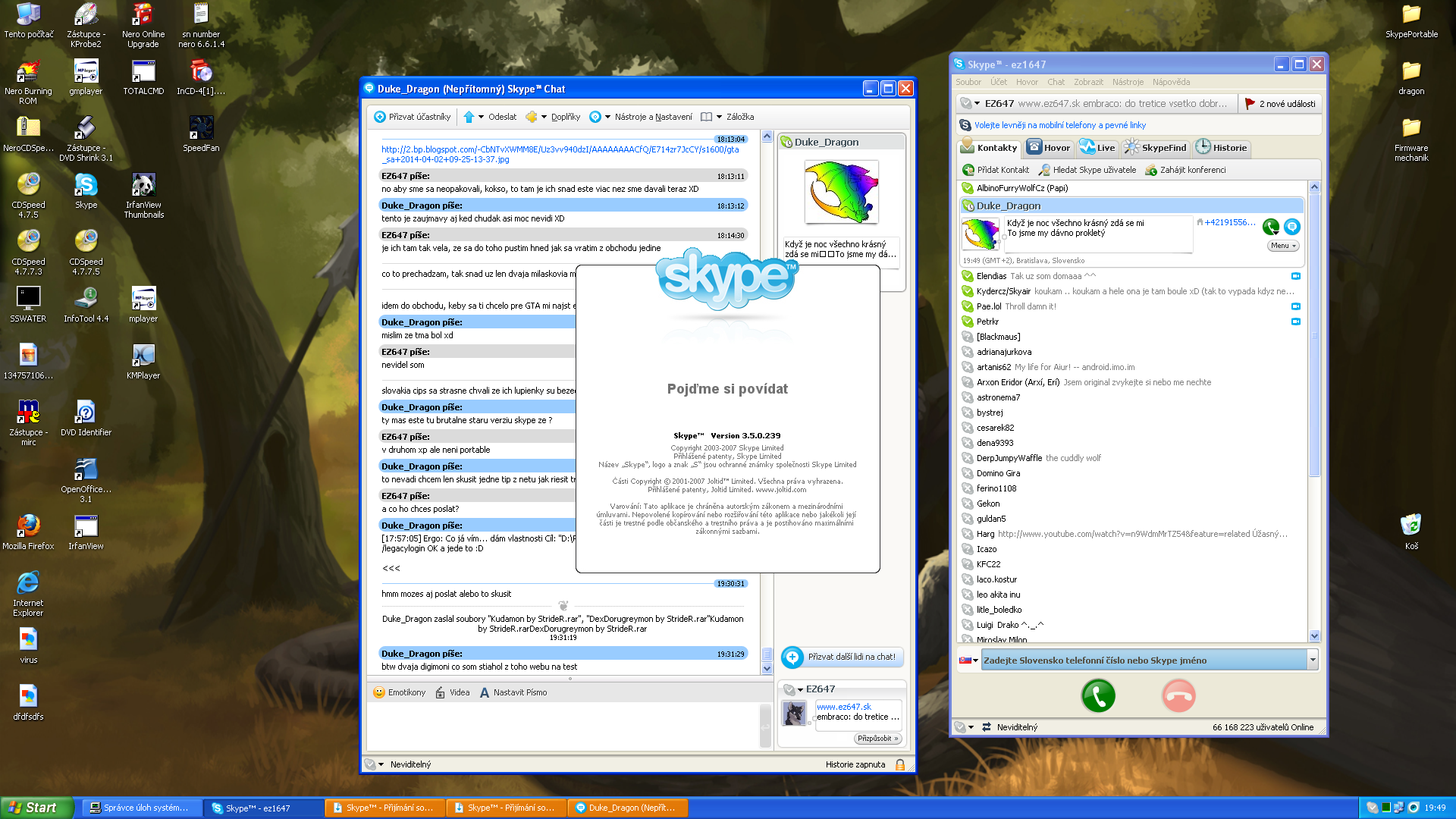Click Start button on taskbar
Image resolution: width=1456 pixels, height=819 pixels.
click(36, 808)
